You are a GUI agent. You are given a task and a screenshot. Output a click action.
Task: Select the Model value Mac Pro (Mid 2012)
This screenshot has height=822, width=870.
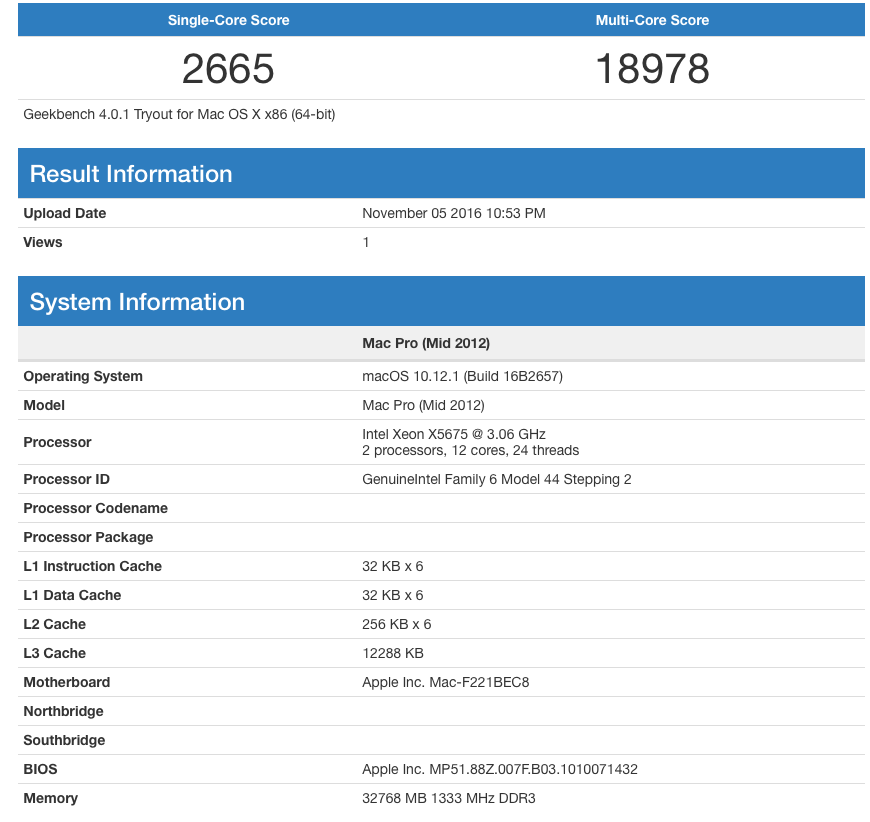[x=423, y=405]
